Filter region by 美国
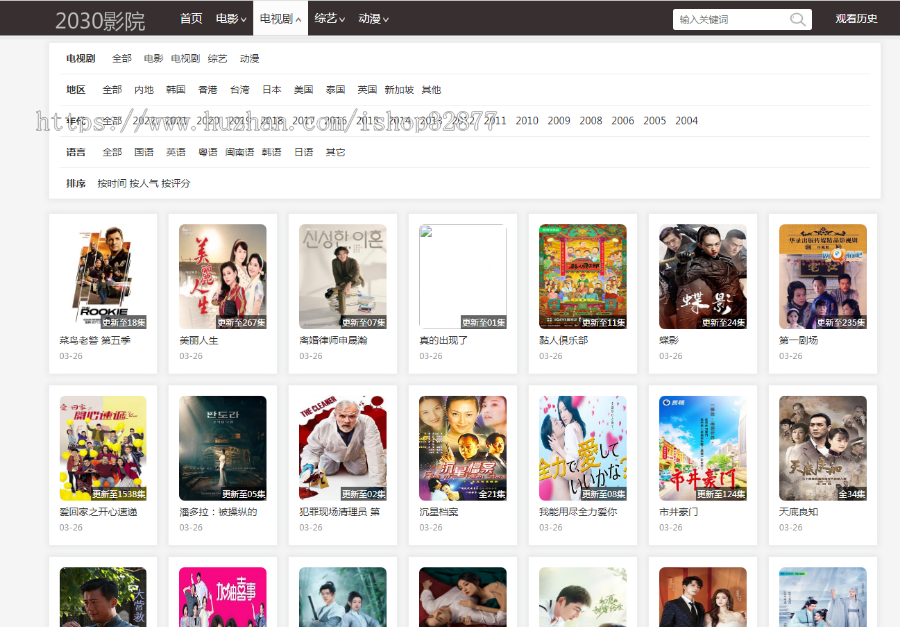The image size is (900, 627). (x=304, y=90)
